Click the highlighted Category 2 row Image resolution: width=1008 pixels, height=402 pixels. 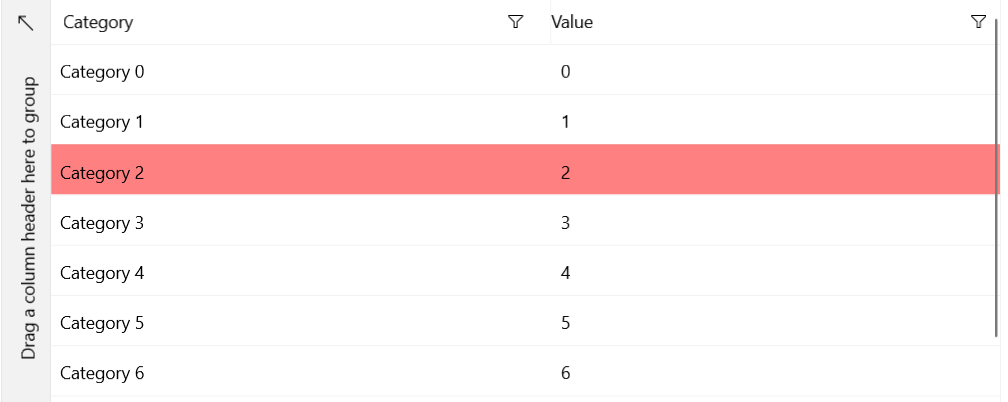coord(102,172)
